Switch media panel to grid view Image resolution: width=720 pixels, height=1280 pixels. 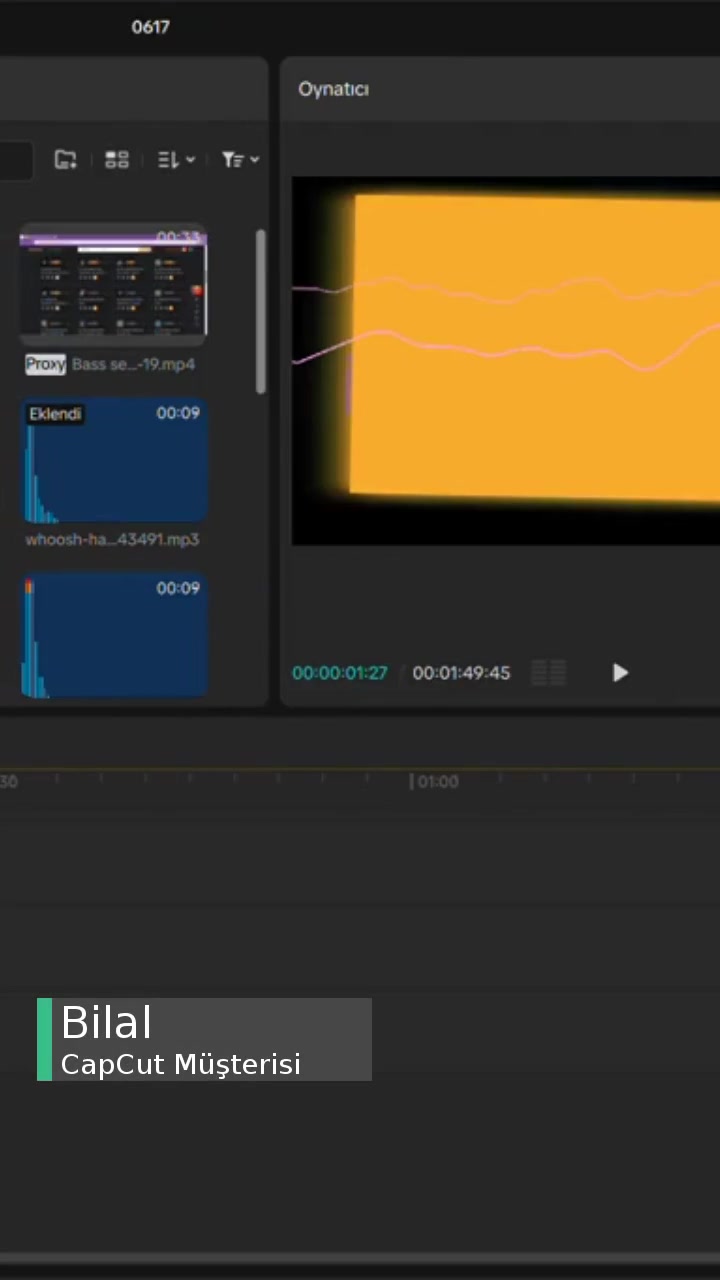117,160
